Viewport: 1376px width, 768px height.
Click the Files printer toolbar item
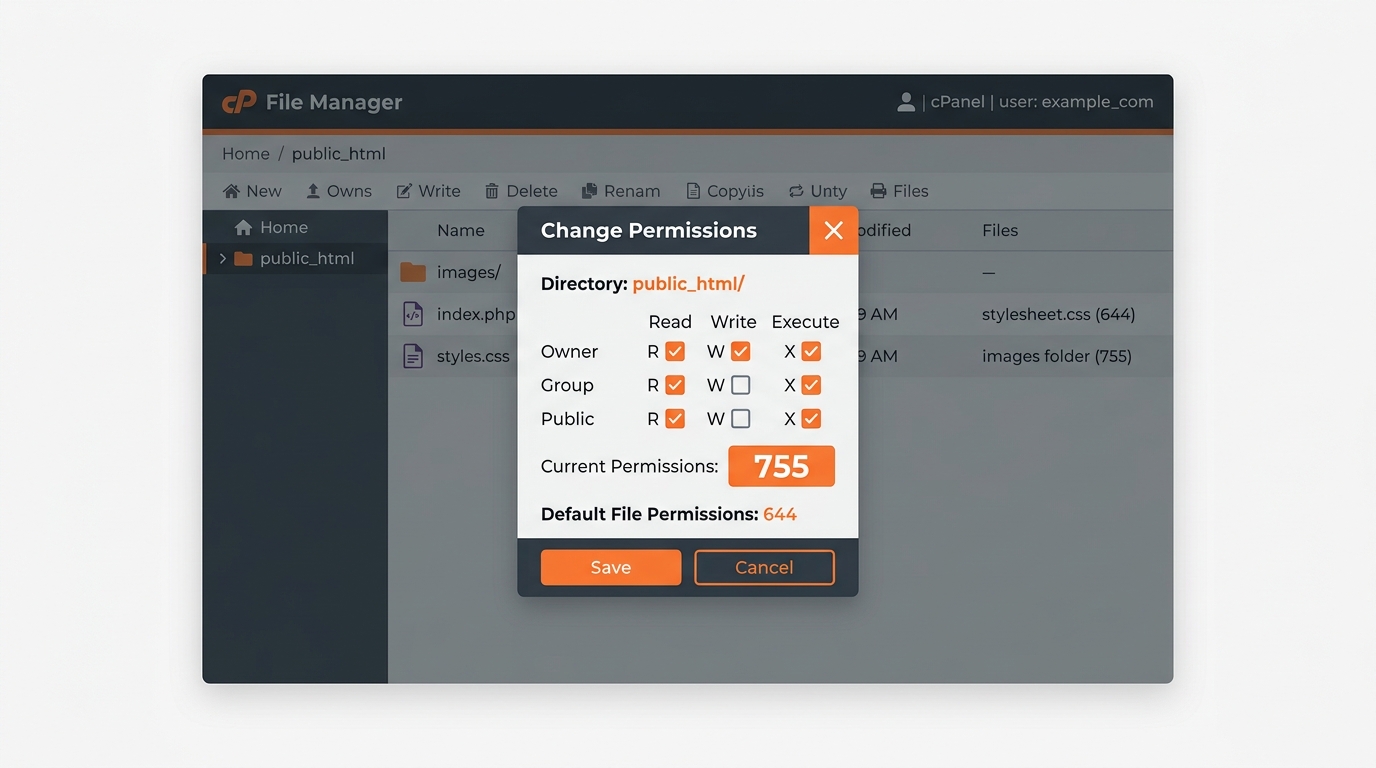[900, 191]
